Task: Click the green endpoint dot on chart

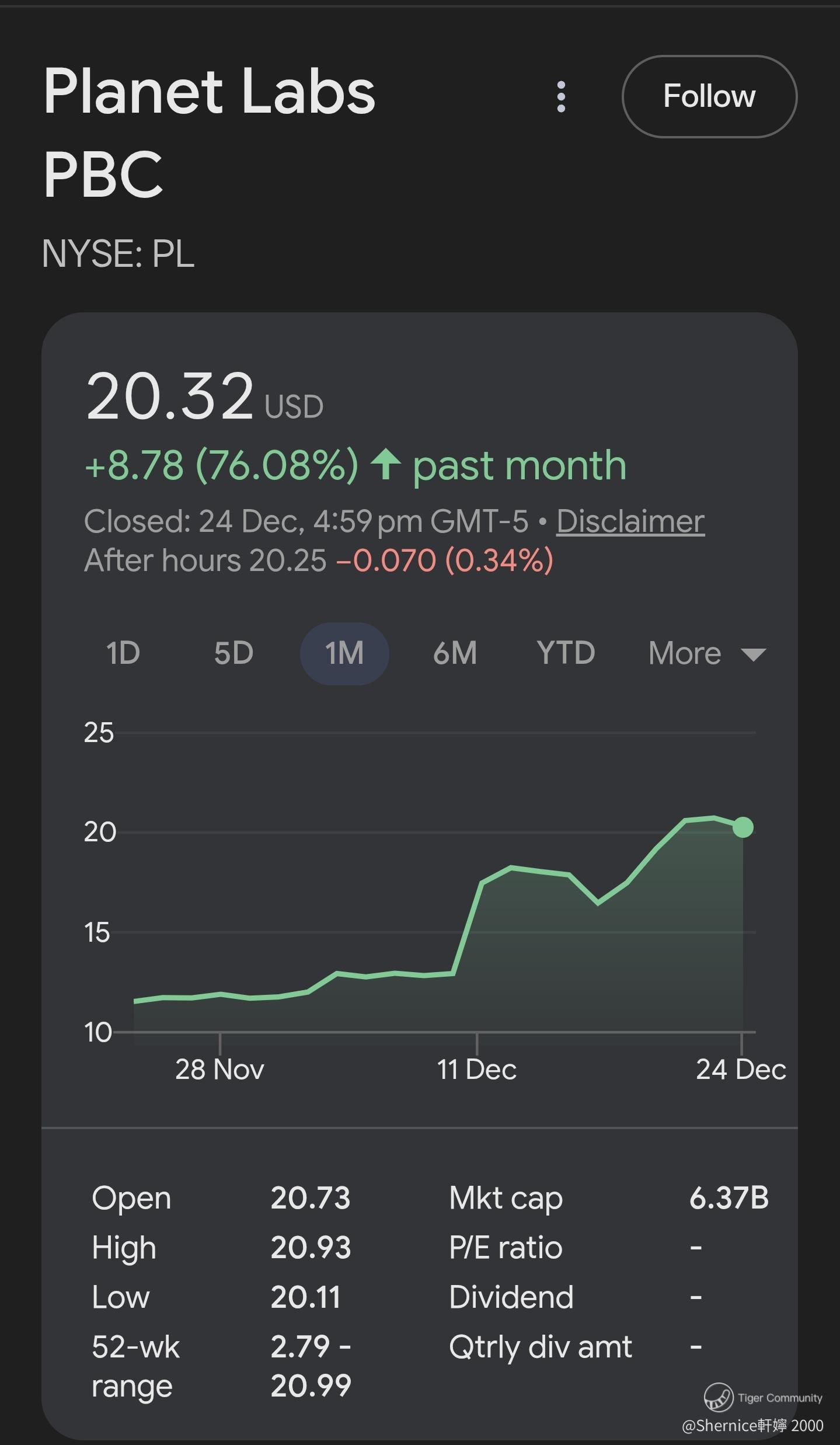Action: pyautogui.click(x=743, y=827)
